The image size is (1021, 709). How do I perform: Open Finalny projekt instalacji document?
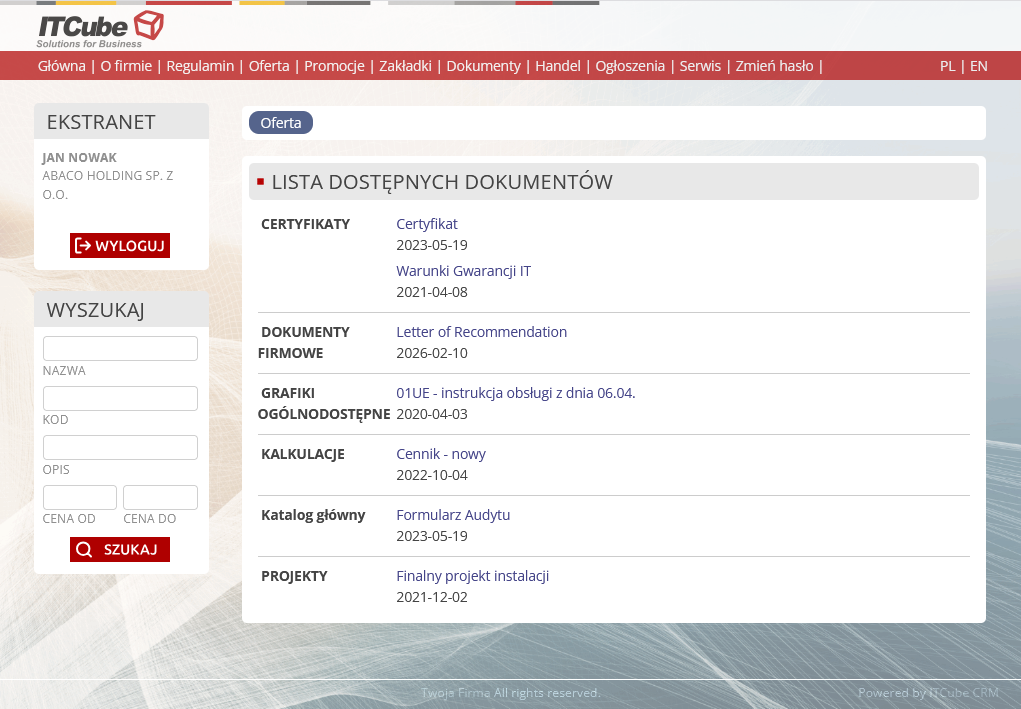pos(472,576)
